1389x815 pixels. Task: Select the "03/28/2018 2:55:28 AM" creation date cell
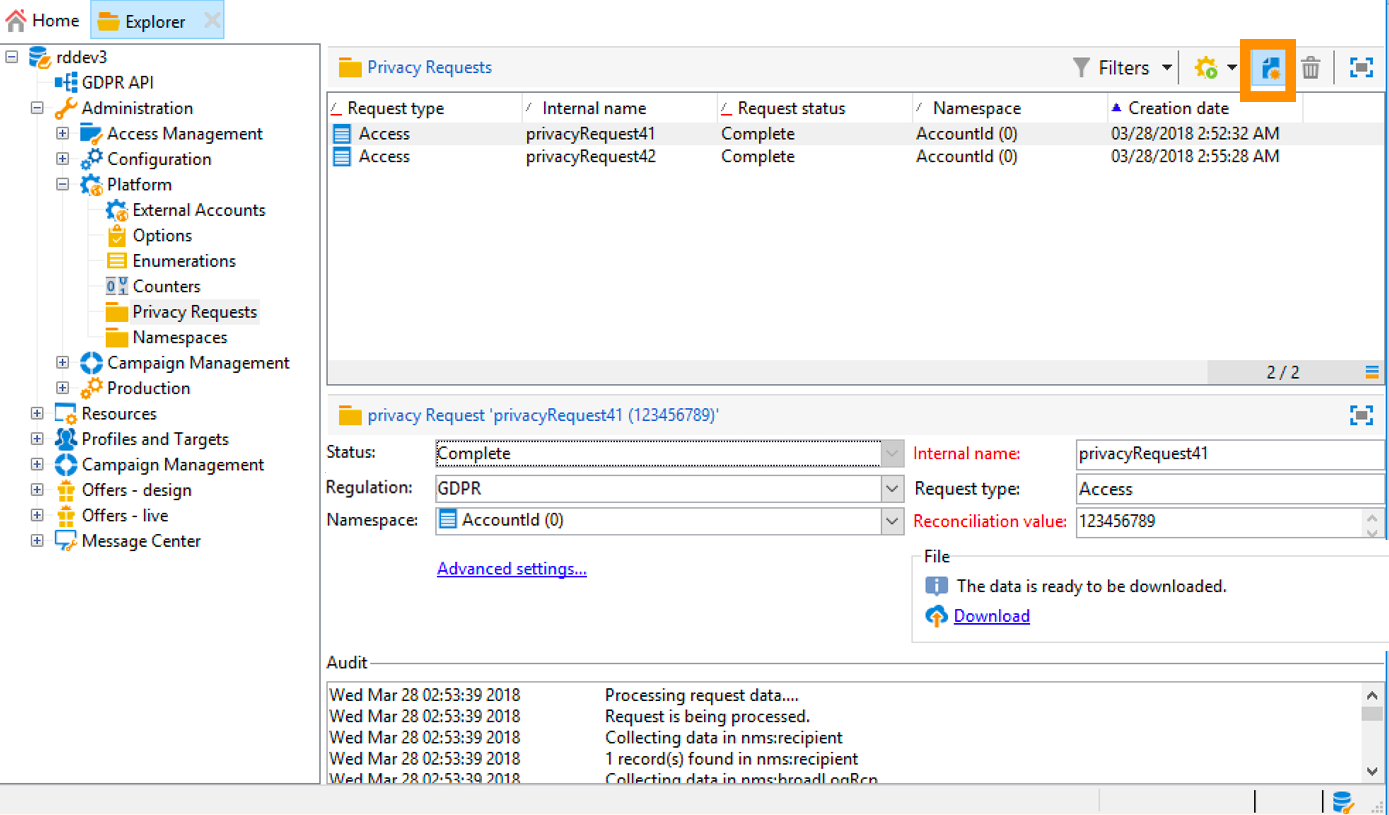1195,157
